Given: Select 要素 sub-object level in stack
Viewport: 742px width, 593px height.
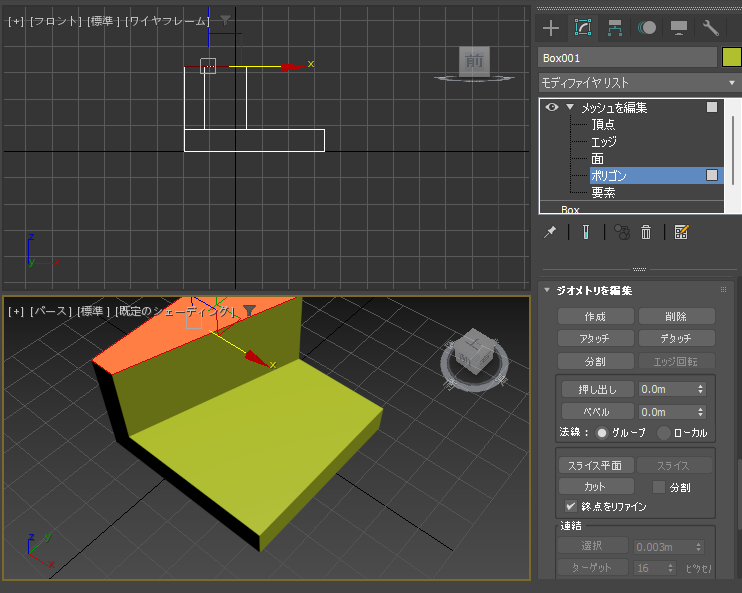Looking at the screenshot, I should point(603,193).
